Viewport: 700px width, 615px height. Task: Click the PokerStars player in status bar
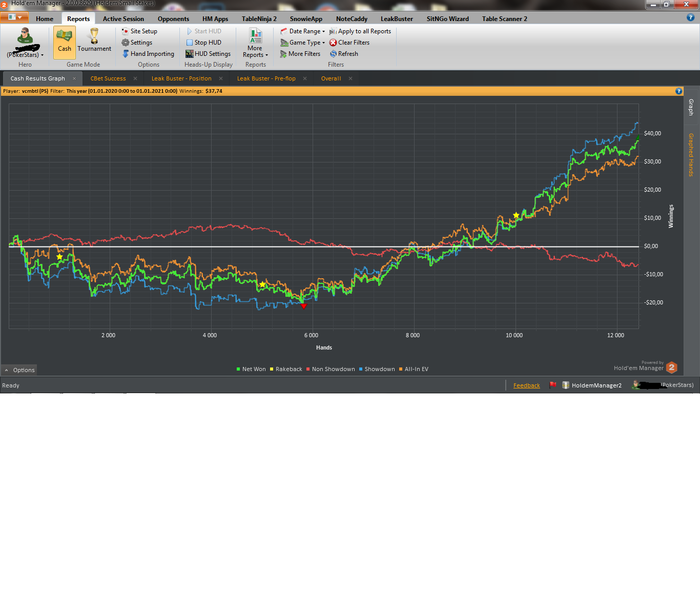tap(663, 385)
